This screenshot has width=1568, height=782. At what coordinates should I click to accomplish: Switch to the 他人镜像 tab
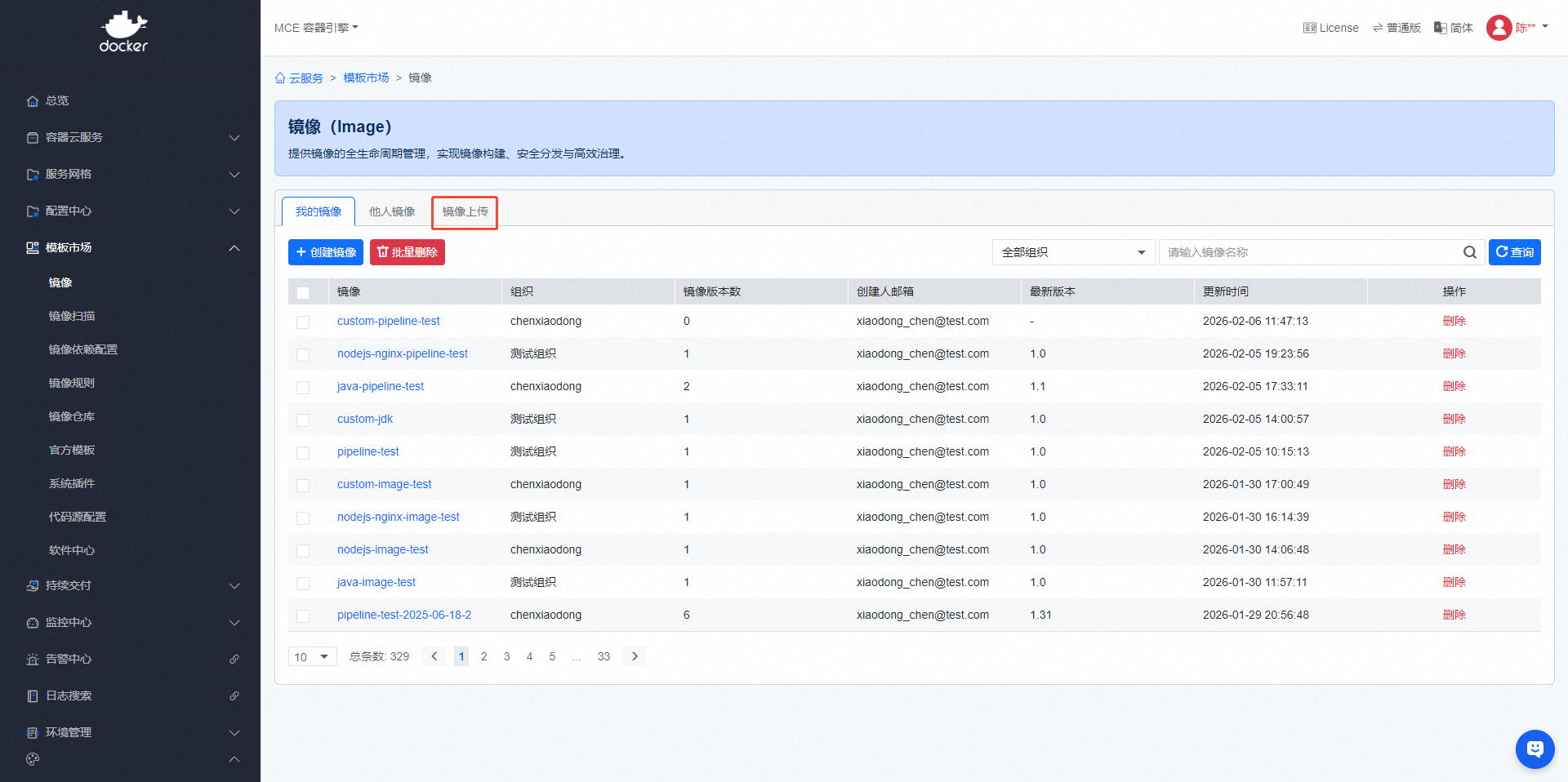pyautogui.click(x=392, y=212)
